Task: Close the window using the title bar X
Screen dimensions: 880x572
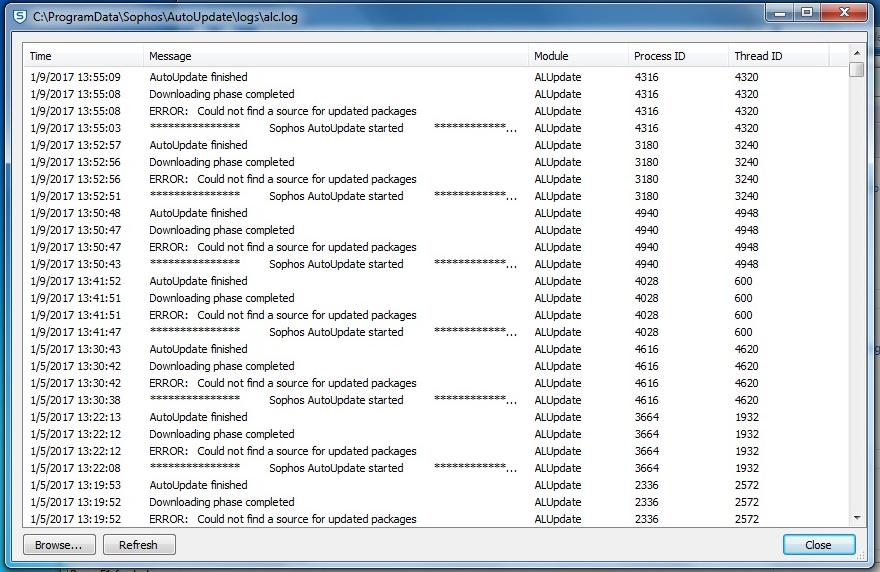Action: [845, 13]
